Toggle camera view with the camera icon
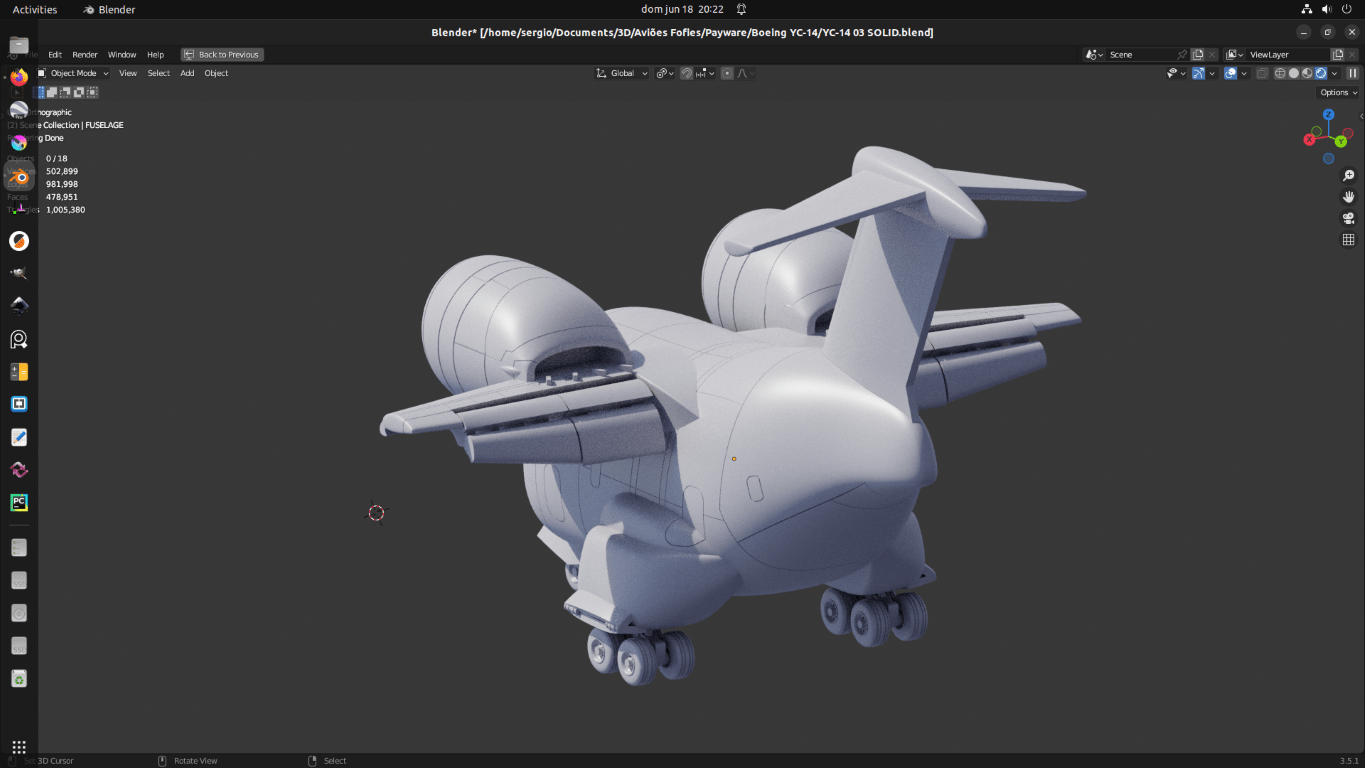The height and width of the screenshot is (768, 1365). point(1348,218)
